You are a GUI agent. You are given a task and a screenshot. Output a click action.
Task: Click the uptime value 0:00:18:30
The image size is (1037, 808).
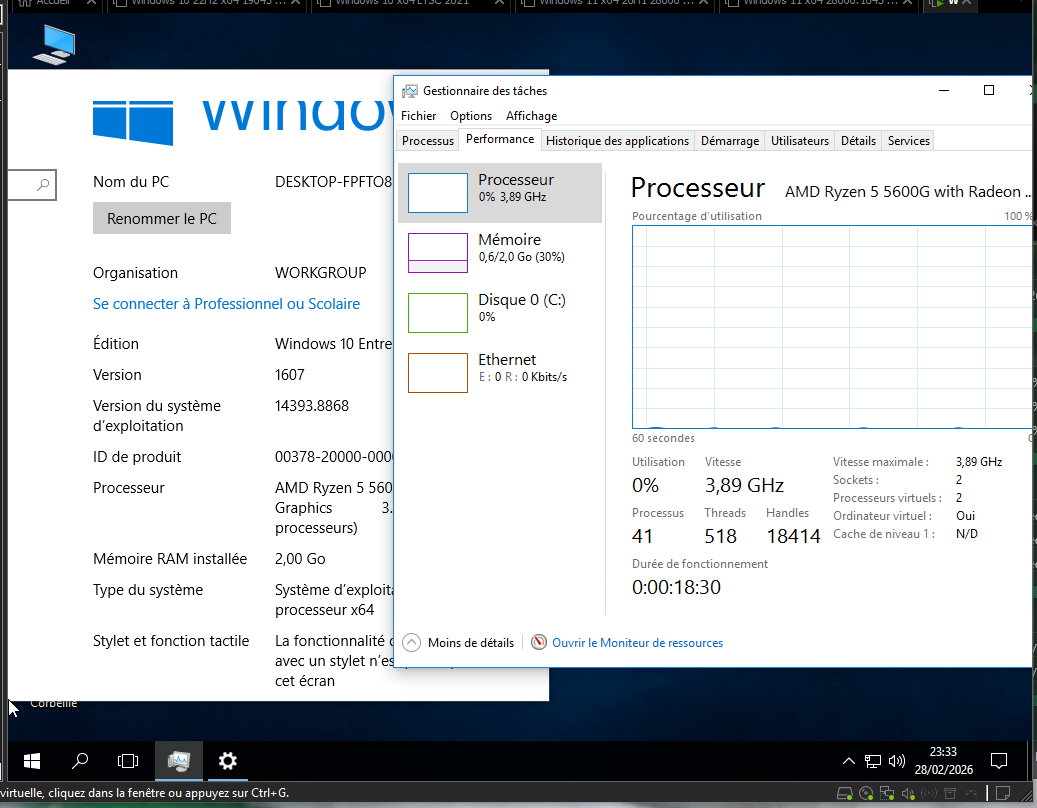[676, 587]
